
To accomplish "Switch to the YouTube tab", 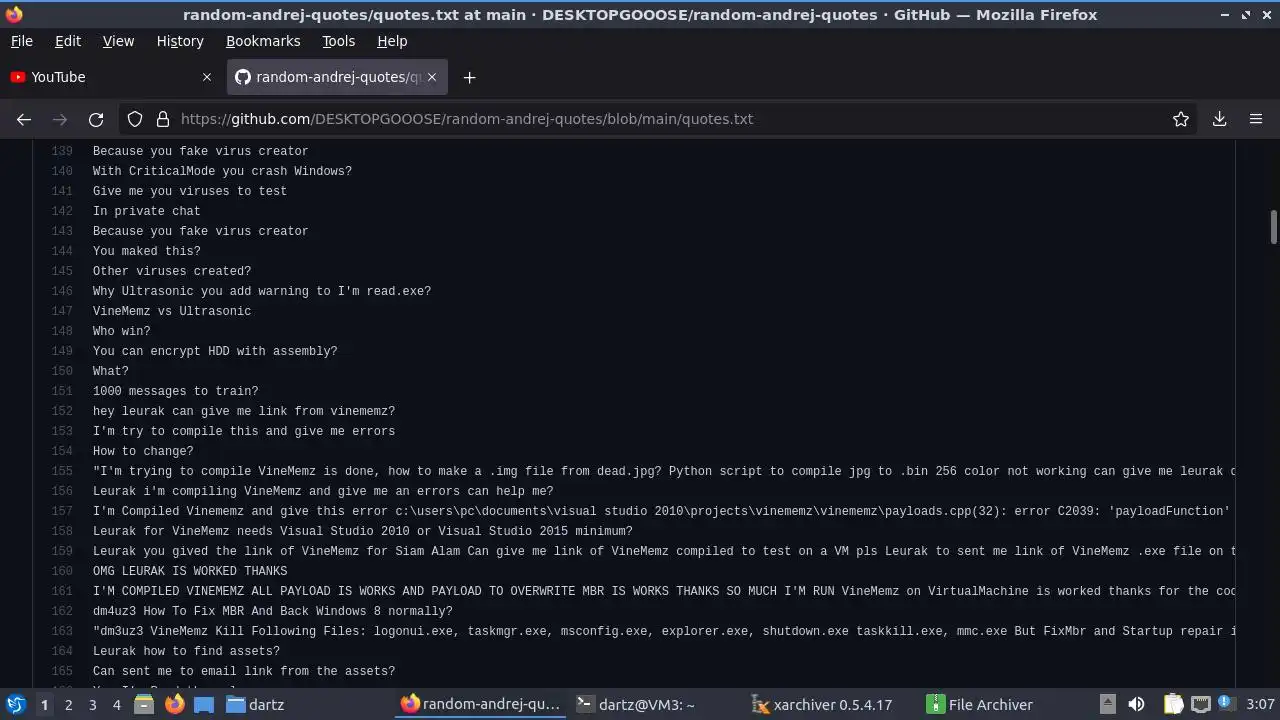I will [x=112, y=77].
